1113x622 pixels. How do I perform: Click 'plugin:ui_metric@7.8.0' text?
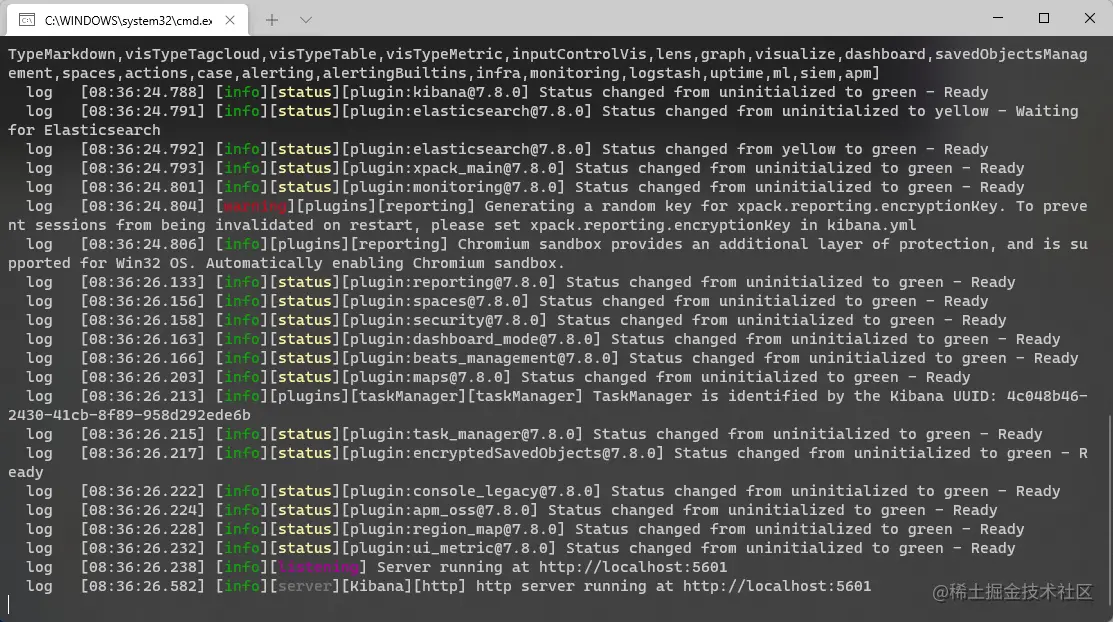coord(449,549)
